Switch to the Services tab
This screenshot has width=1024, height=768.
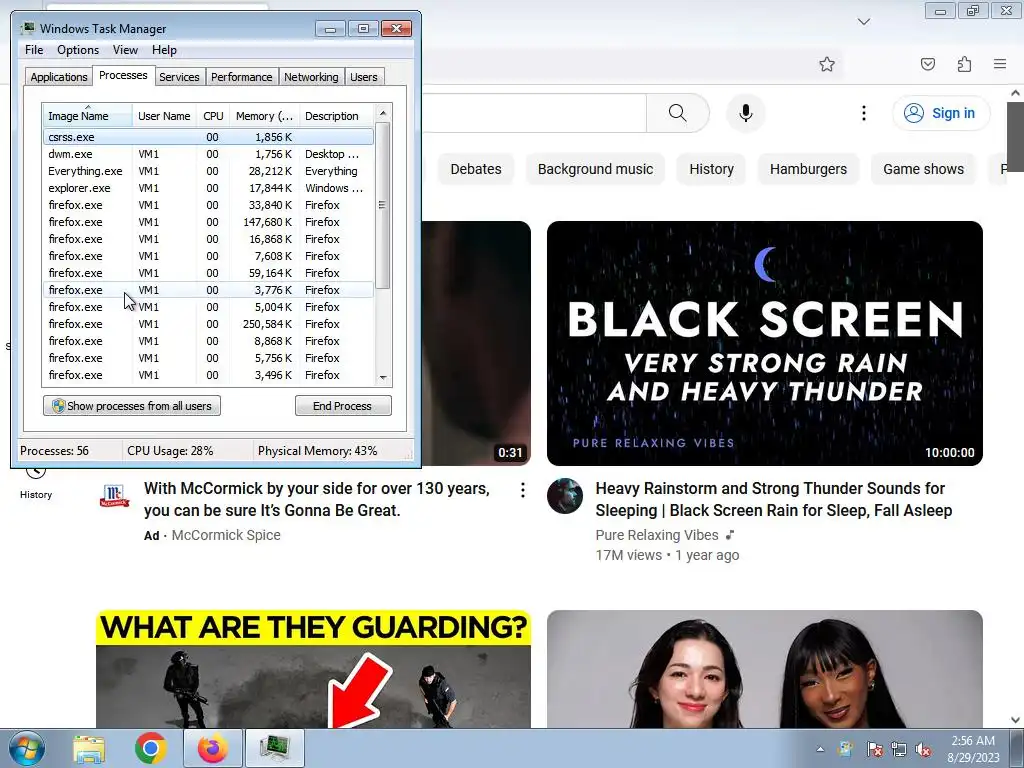point(179,76)
